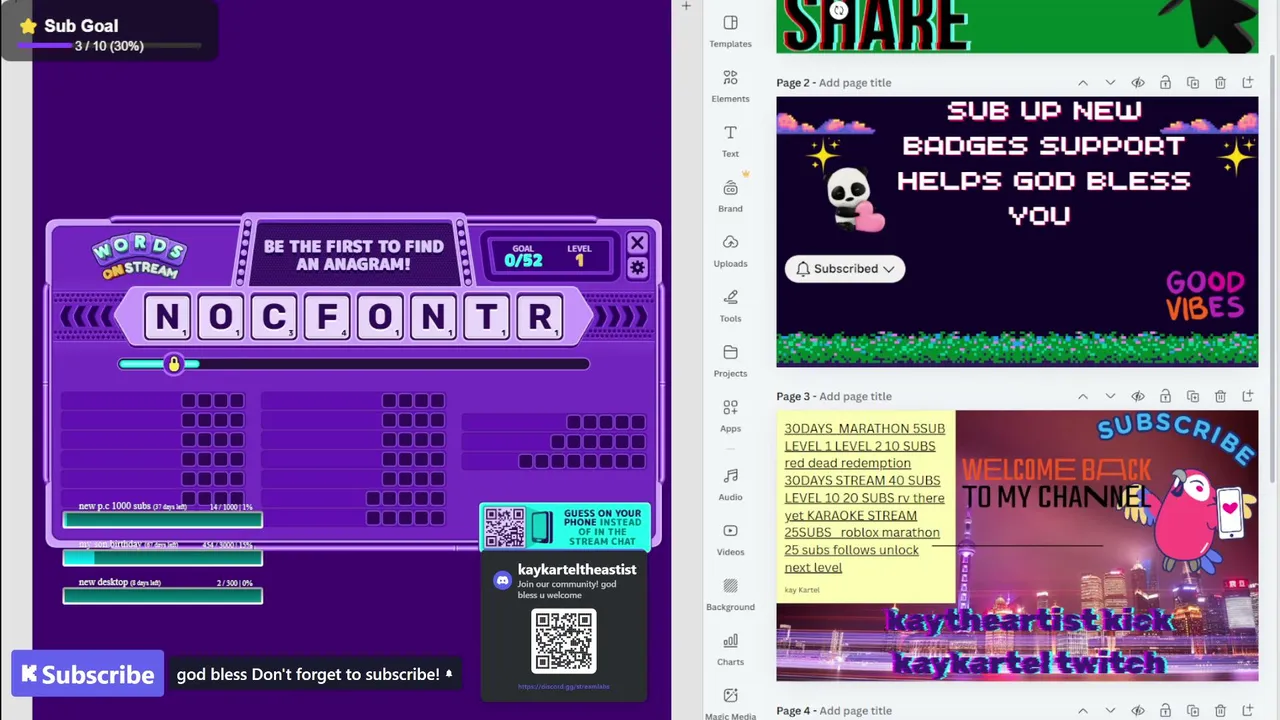Move Page 3 down with the chevron

tap(1110, 397)
